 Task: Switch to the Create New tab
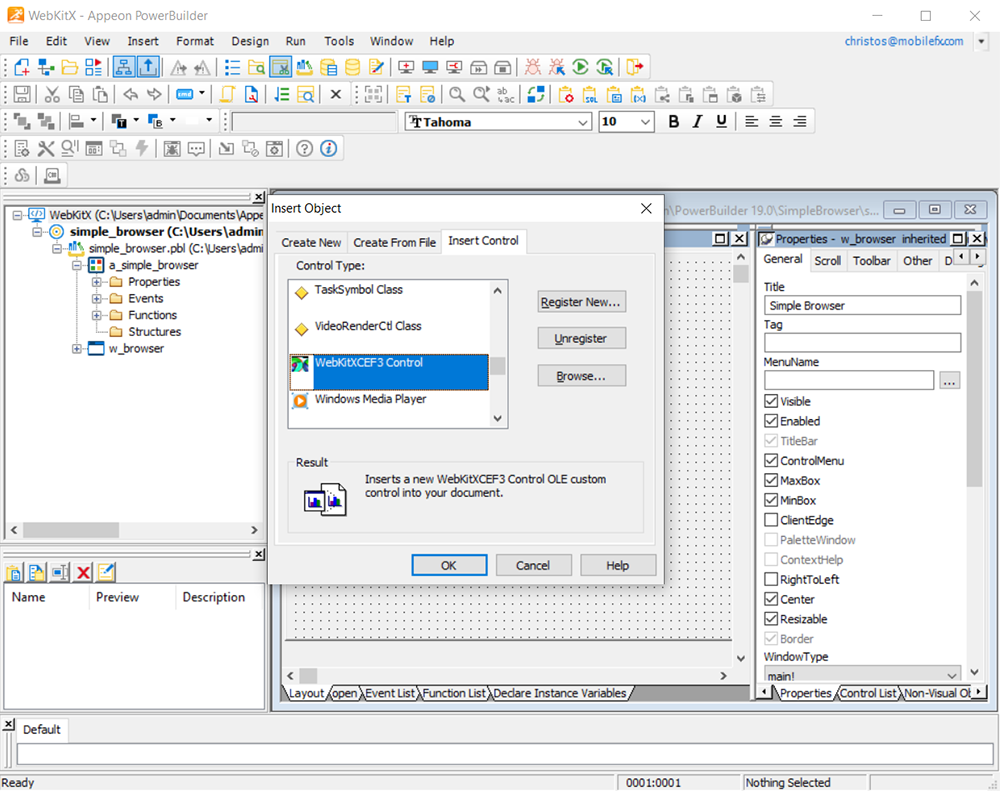coord(311,242)
